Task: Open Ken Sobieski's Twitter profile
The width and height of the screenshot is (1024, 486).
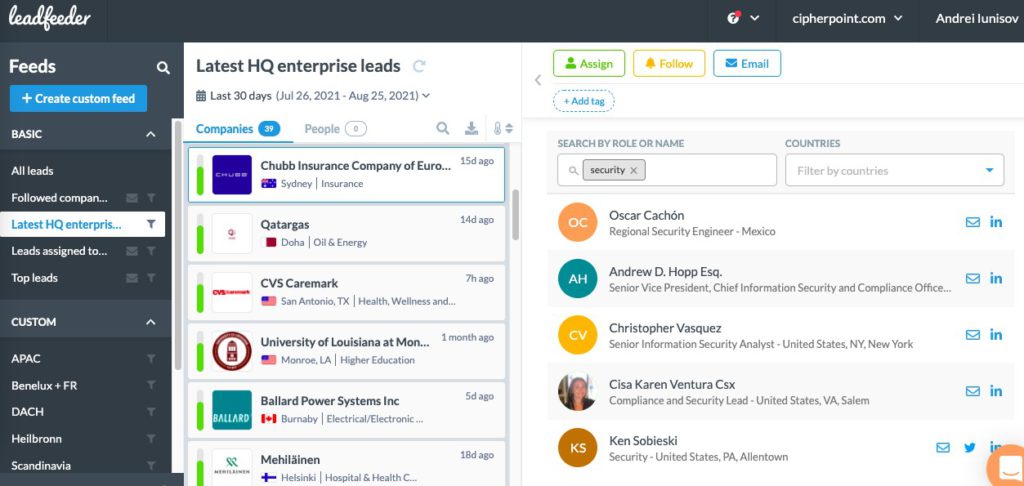Action: [970, 447]
